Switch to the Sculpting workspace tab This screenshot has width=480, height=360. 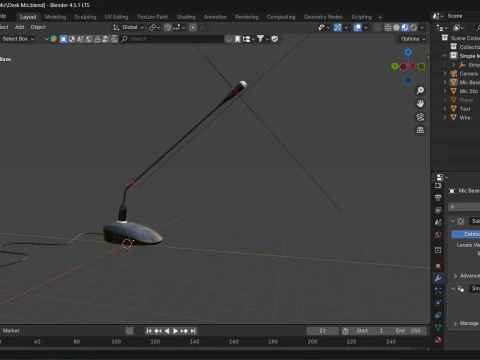click(x=85, y=17)
